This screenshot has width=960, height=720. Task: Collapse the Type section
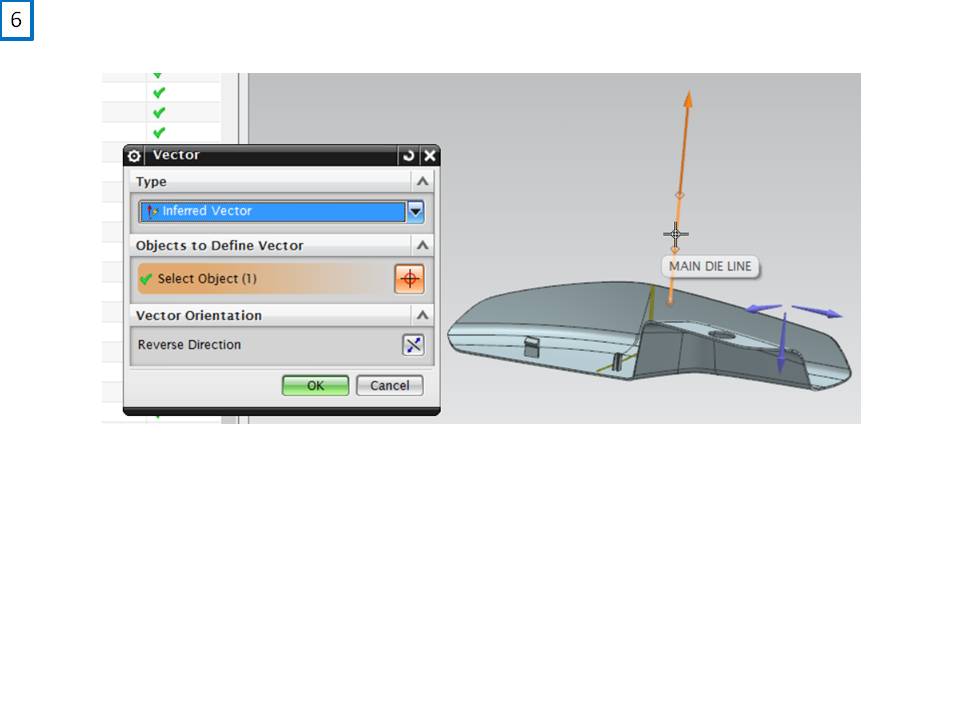(422, 182)
